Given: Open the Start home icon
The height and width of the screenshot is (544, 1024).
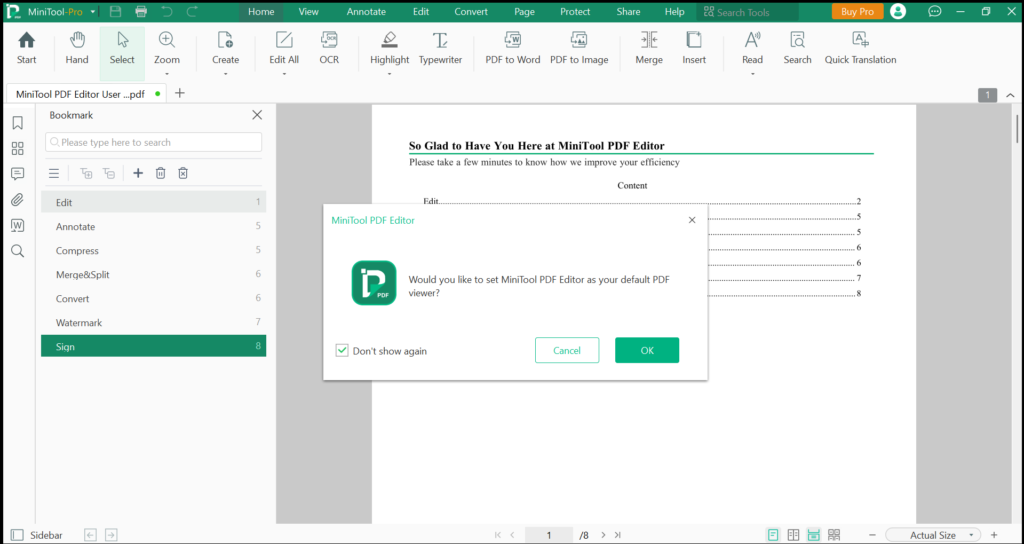Looking at the screenshot, I should (26, 49).
